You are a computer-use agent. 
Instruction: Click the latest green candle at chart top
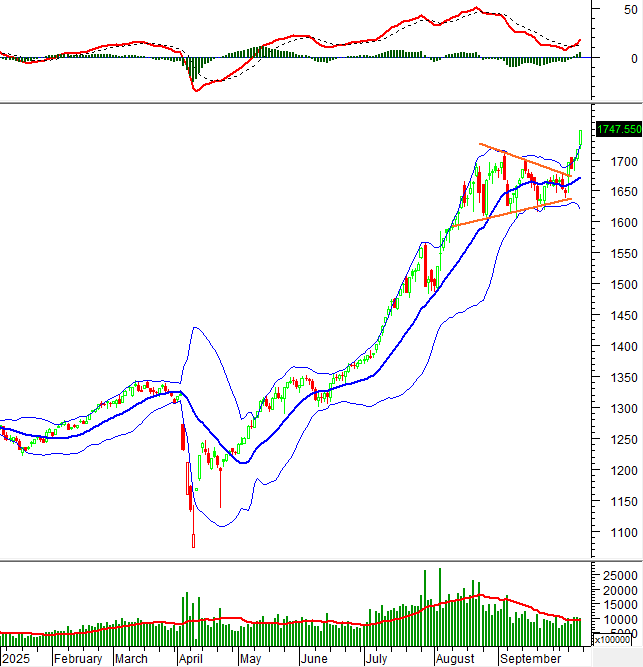click(580, 138)
